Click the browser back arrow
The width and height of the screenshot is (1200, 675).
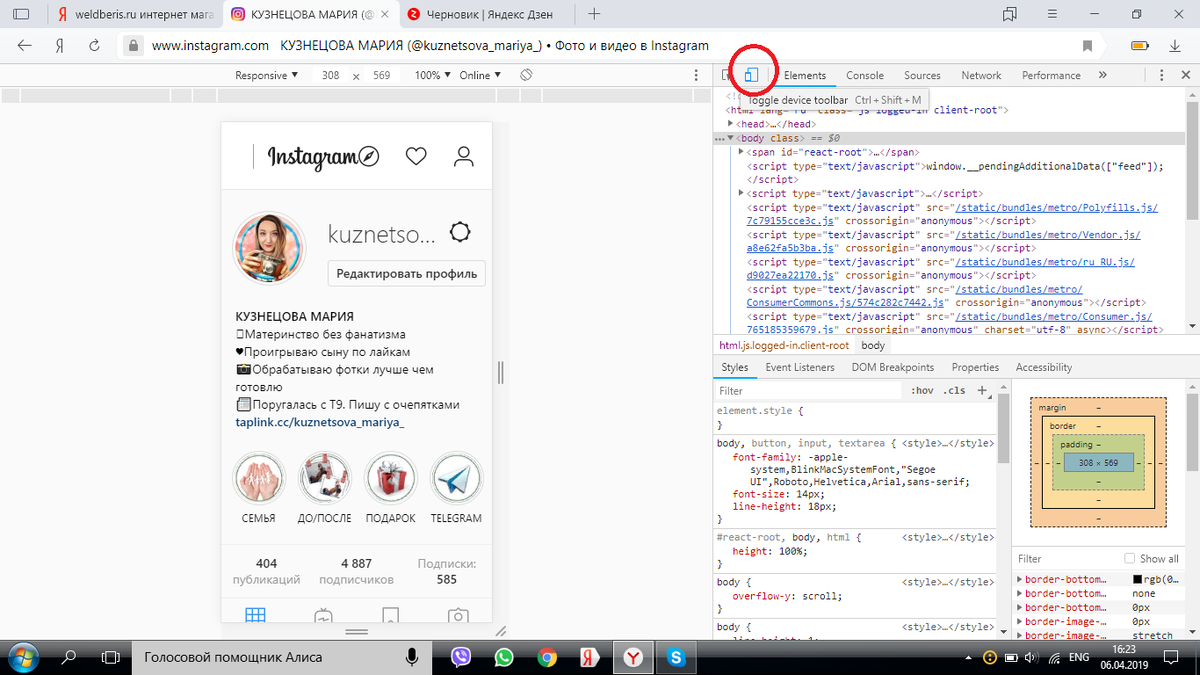(x=25, y=45)
